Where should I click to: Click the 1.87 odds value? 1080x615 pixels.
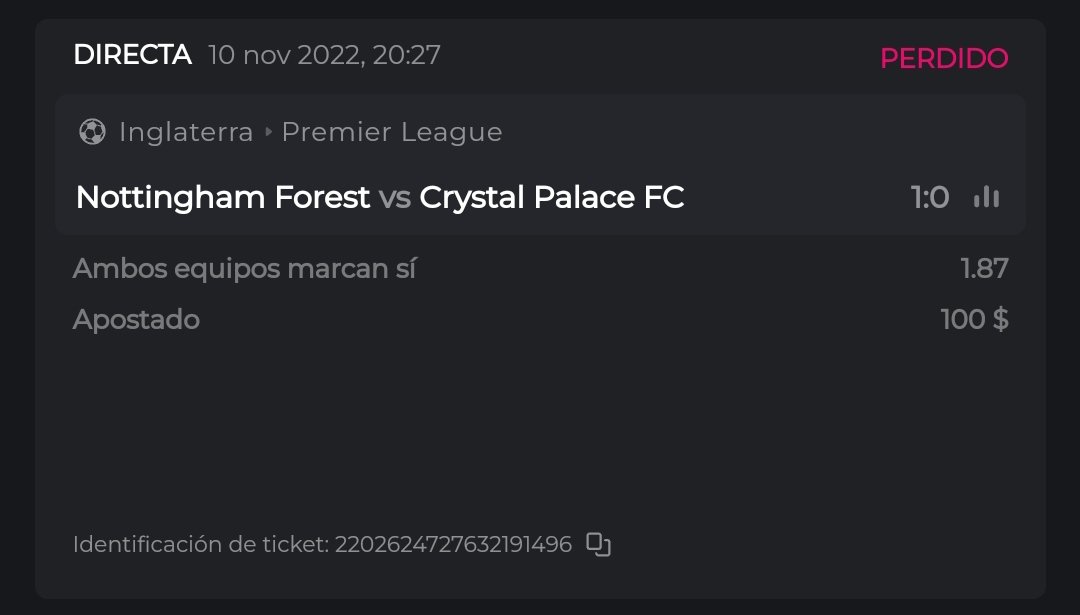(984, 268)
